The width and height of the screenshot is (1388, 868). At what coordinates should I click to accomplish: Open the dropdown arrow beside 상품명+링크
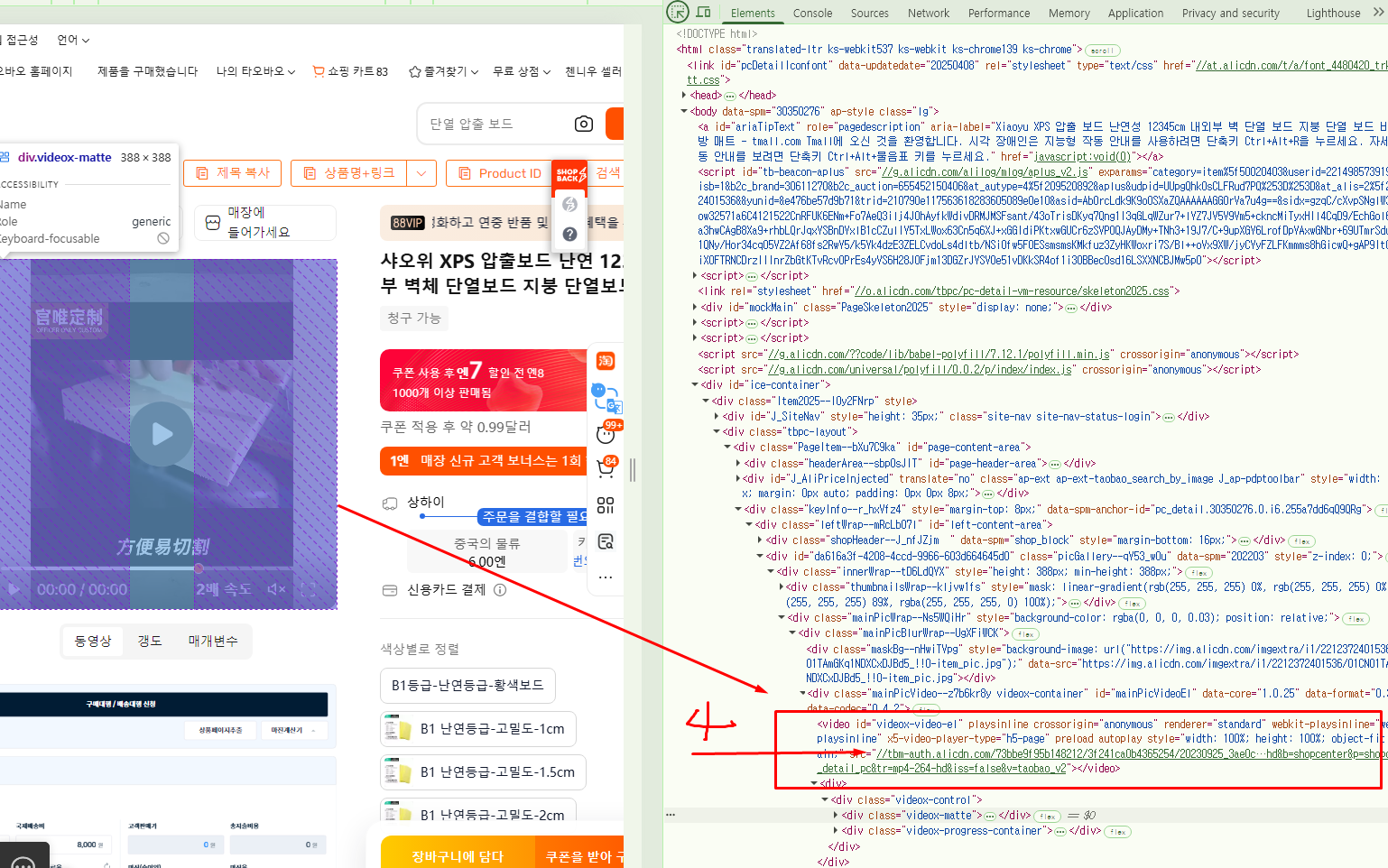421,173
